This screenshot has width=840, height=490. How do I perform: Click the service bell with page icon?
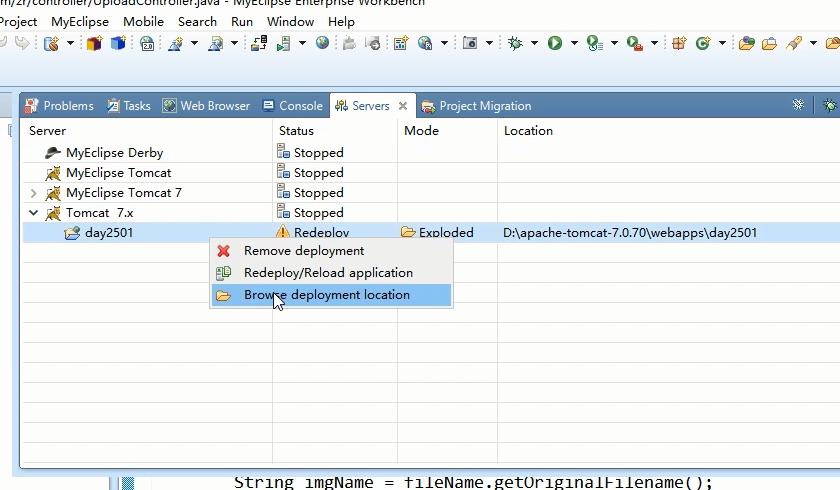215,43
